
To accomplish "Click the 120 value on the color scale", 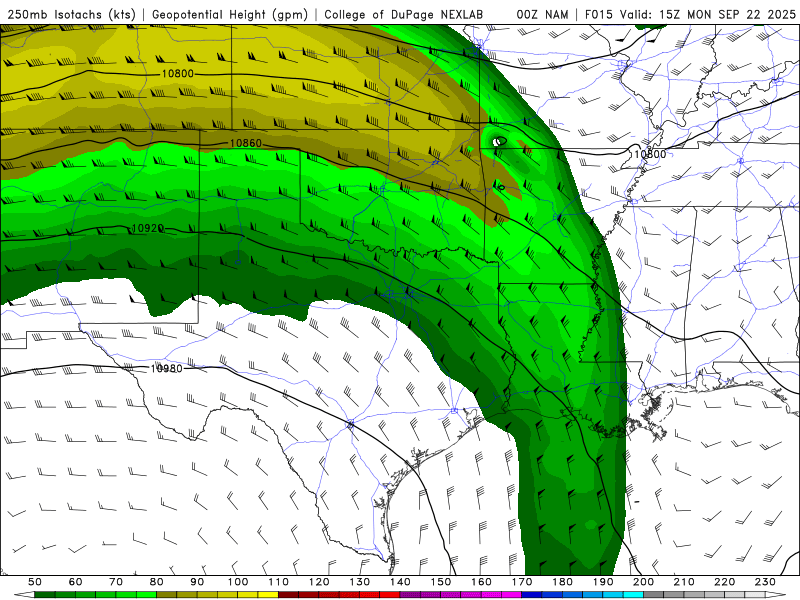I will tap(319, 582).
